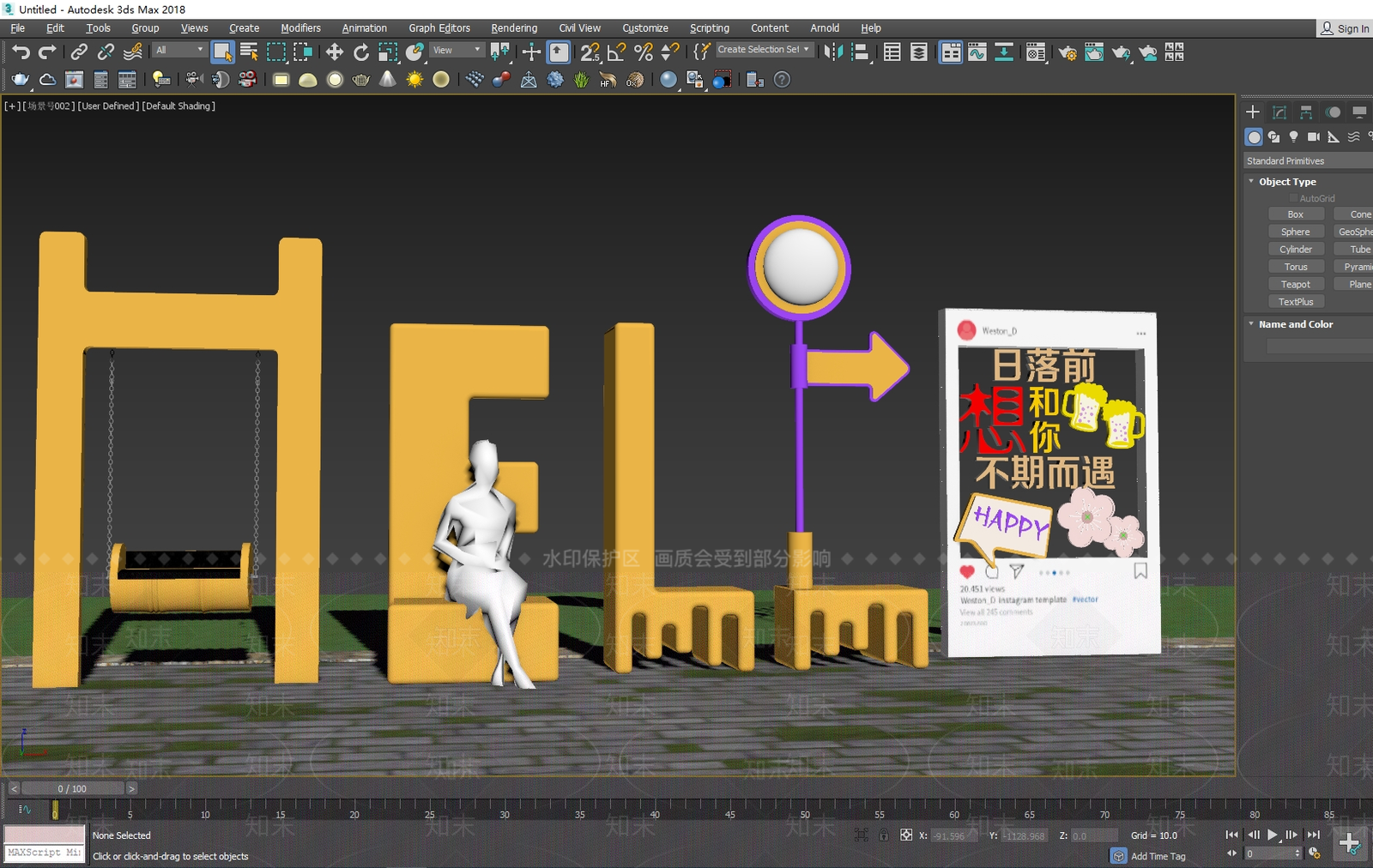
Task: Activate the Select Object tool
Action: (222, 52)
